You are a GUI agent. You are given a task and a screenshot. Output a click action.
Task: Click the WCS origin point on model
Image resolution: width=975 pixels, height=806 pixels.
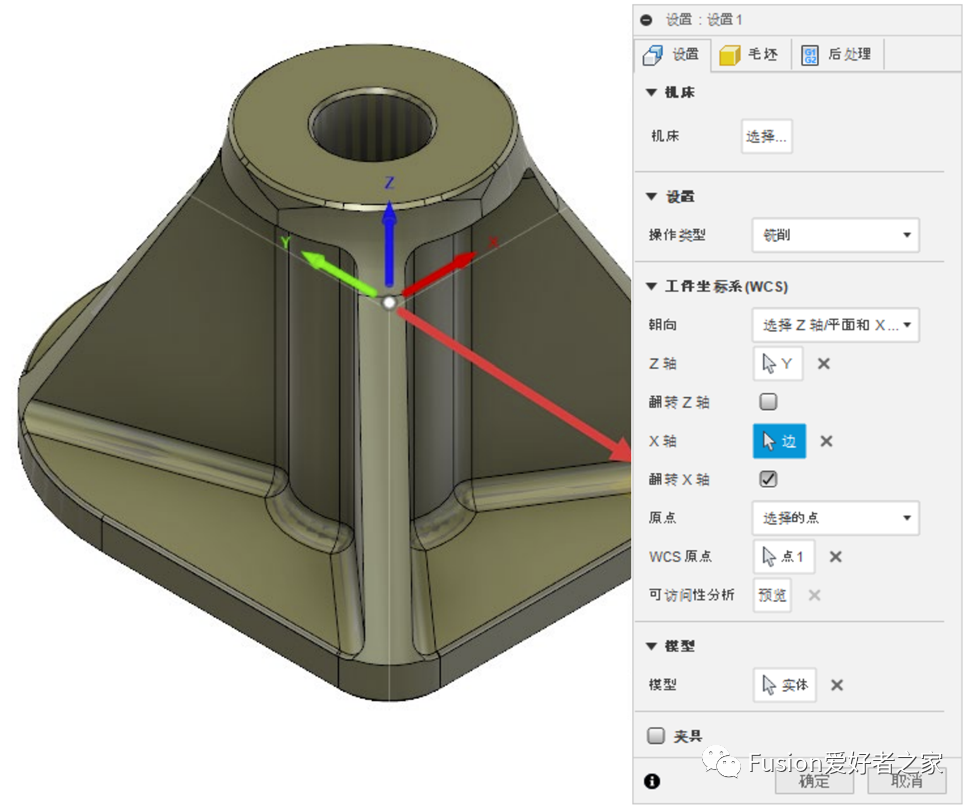pyautogui.click(x=390, y=301)
